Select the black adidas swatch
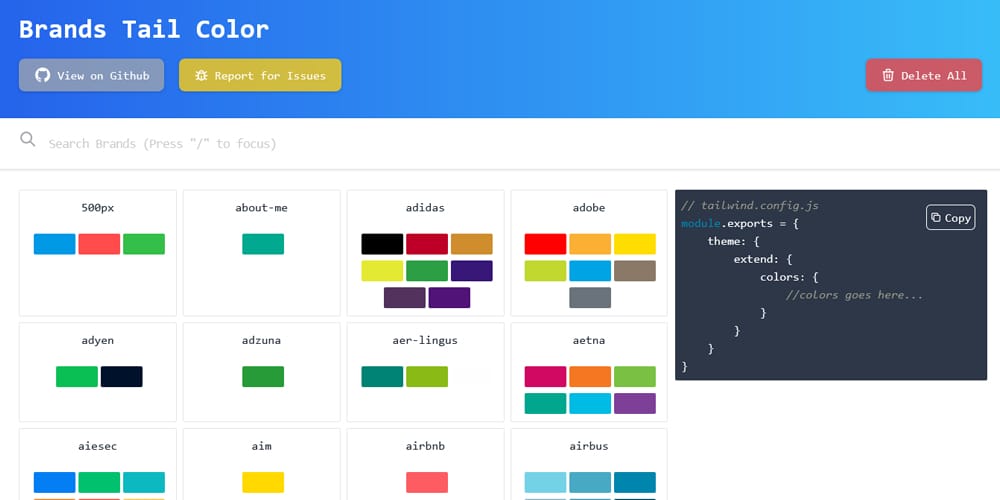Viewport: 1000px width, 500px height. (382, 244)
